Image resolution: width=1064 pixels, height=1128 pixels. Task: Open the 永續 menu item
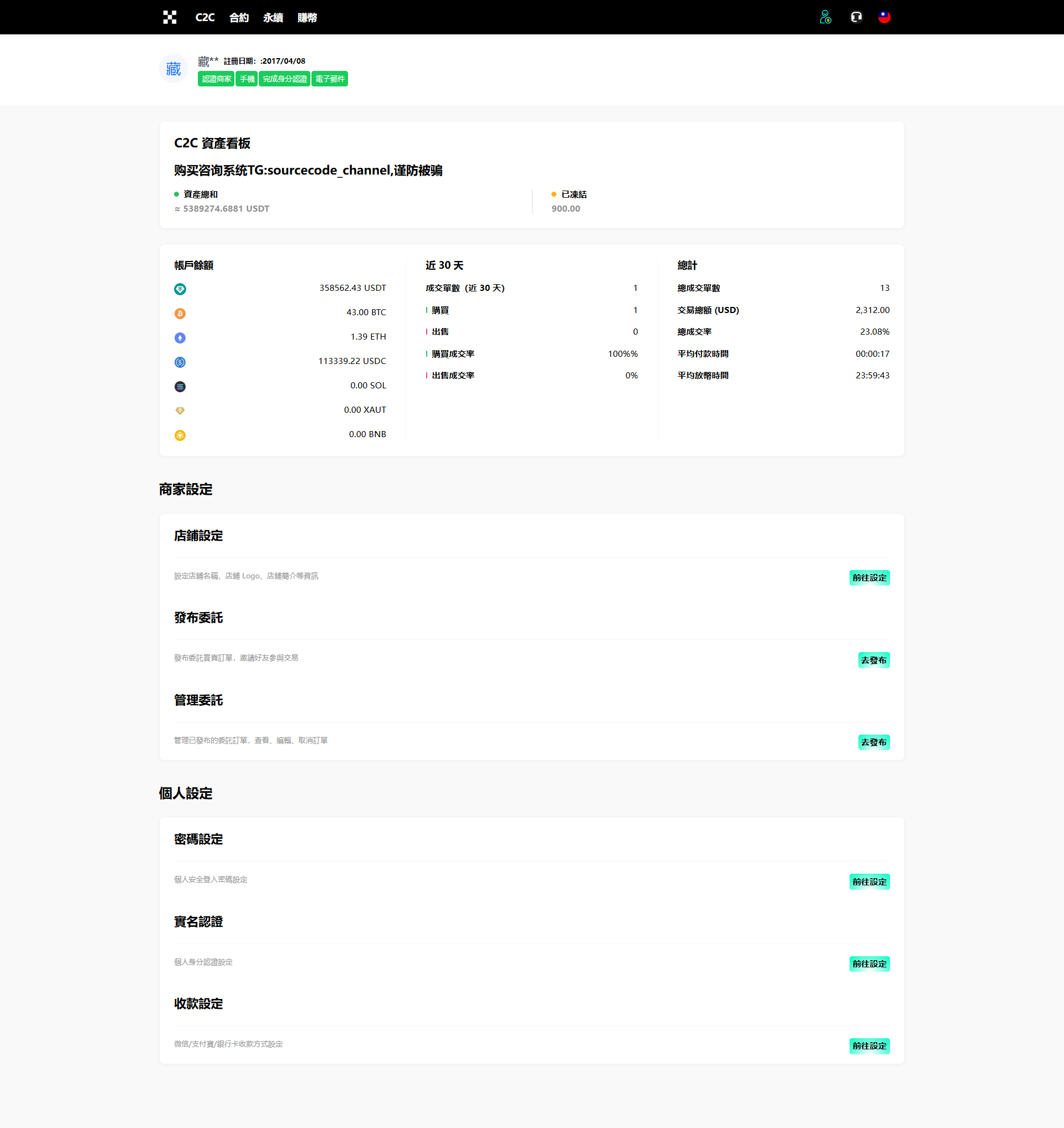(273, 18)
